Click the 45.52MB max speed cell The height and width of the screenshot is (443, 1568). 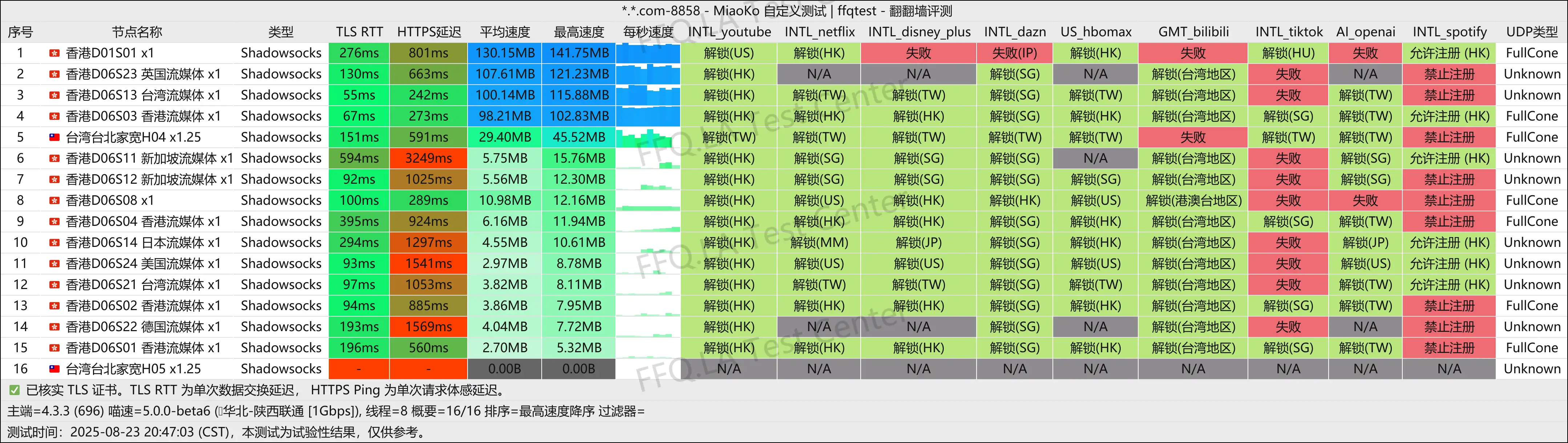click(579, 138)
